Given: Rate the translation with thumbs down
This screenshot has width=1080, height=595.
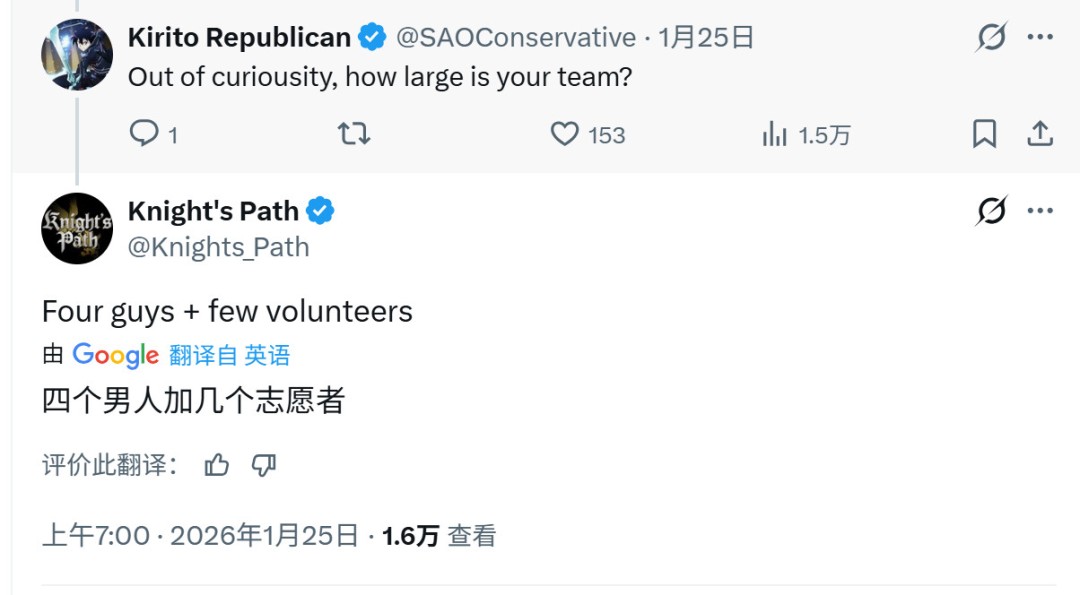Looking at the screenshot, I should 263,465.
